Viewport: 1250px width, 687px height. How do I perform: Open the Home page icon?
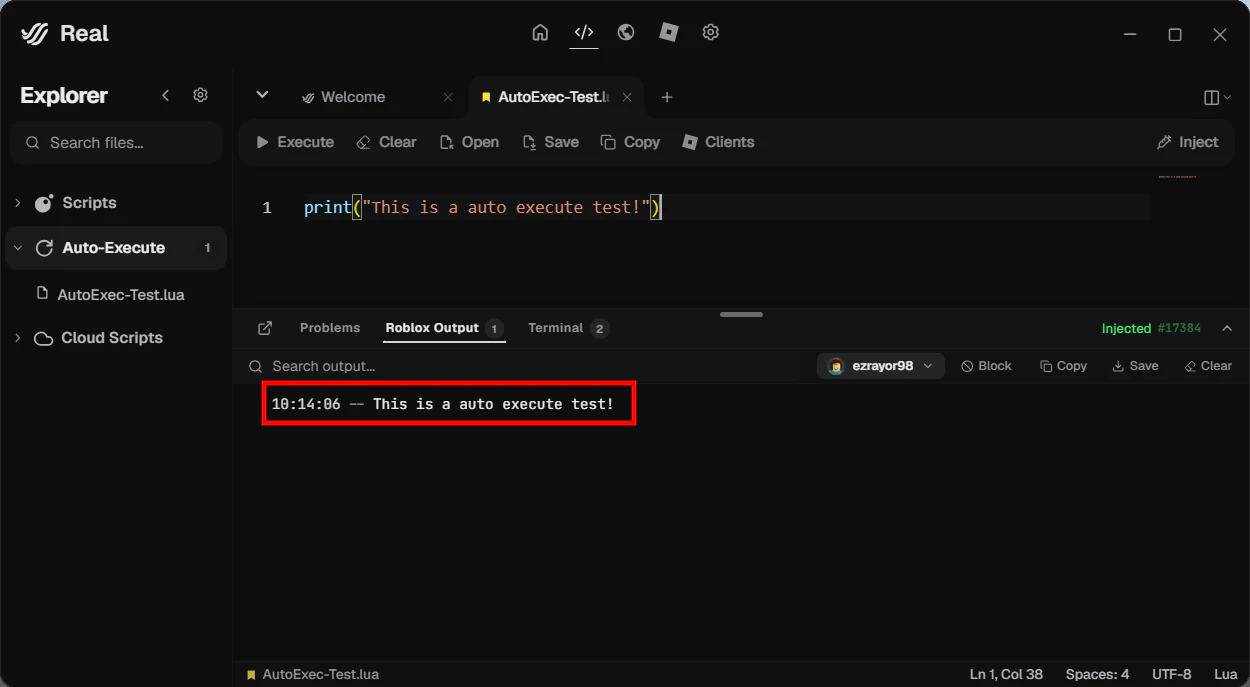pos(540,33)
